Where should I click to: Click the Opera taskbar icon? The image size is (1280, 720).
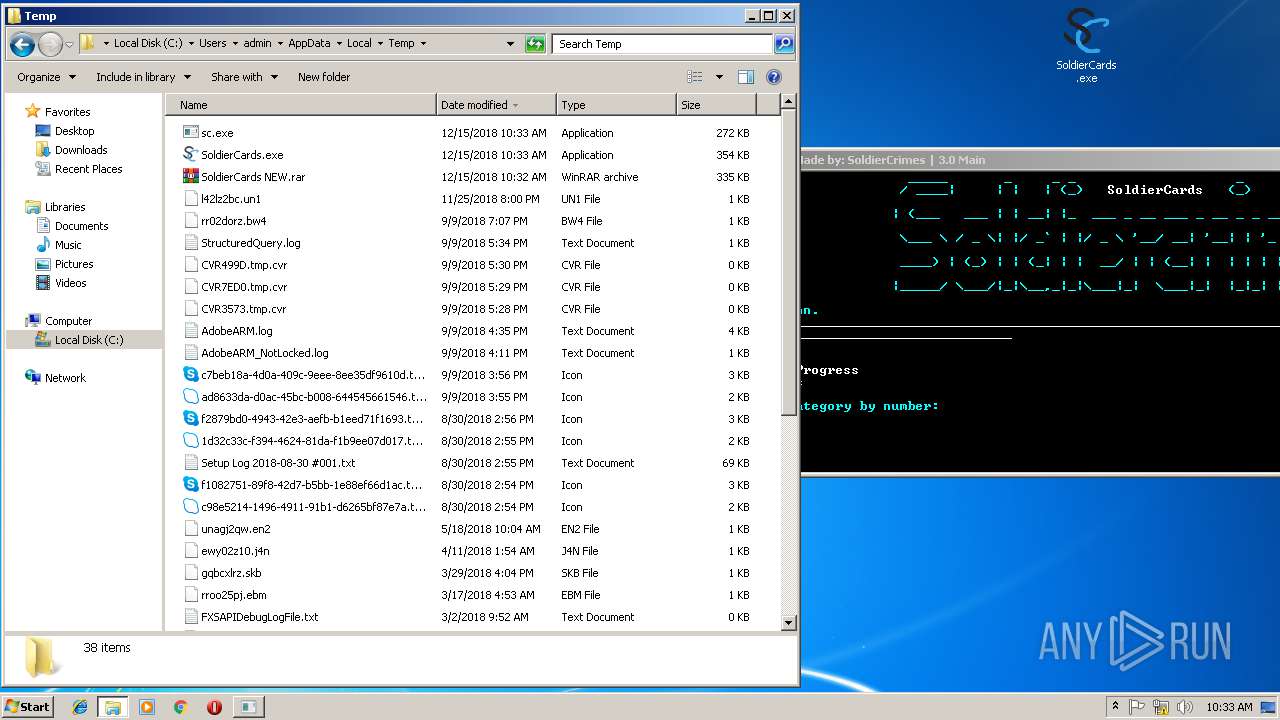[214, 707]
